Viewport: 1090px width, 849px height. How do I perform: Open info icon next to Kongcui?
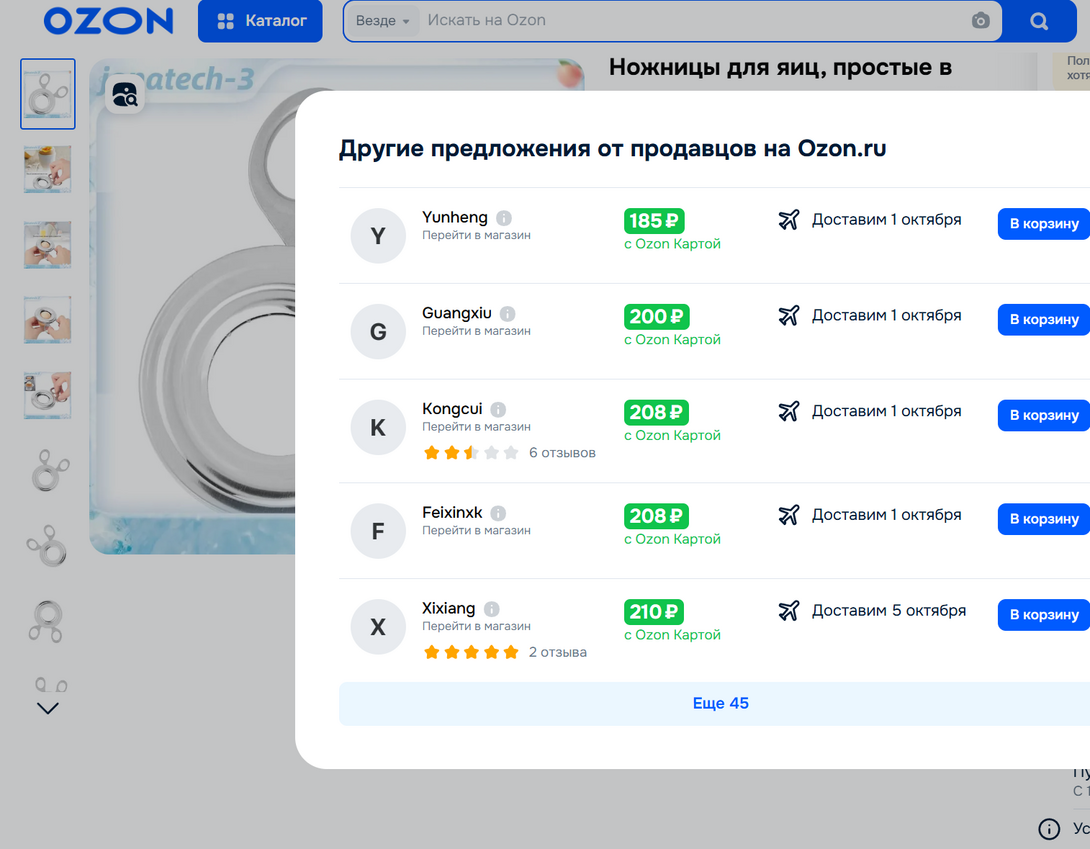pyautogui.click(x=498, y=410)
